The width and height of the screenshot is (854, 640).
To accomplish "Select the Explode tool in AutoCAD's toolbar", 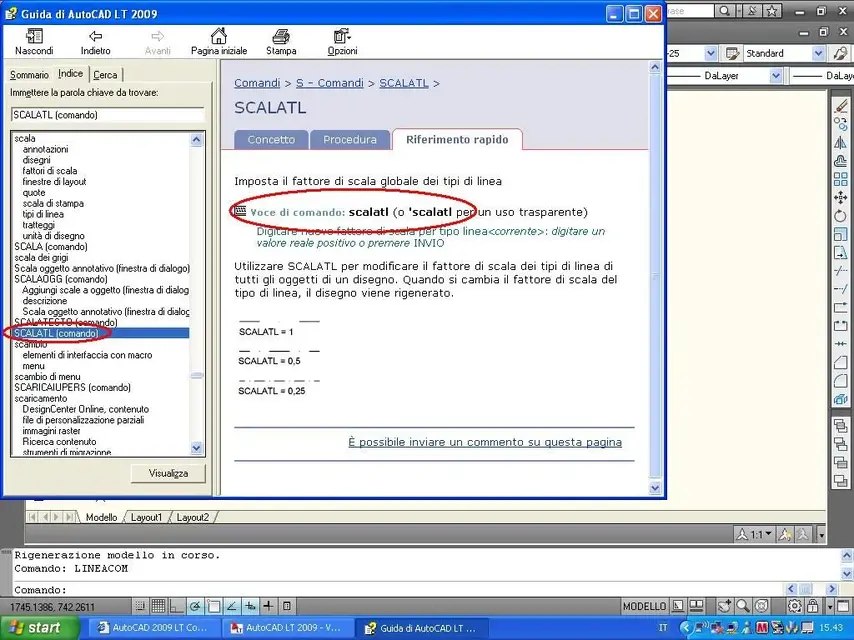I will 840,399.
